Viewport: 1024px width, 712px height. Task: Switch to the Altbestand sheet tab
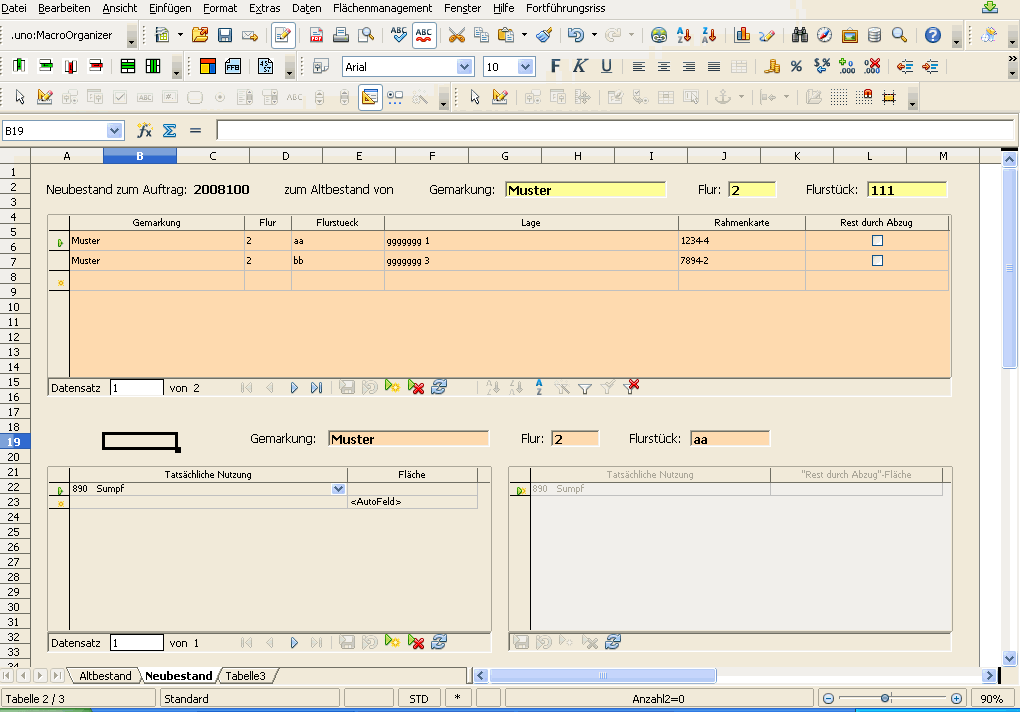[105, 675]
